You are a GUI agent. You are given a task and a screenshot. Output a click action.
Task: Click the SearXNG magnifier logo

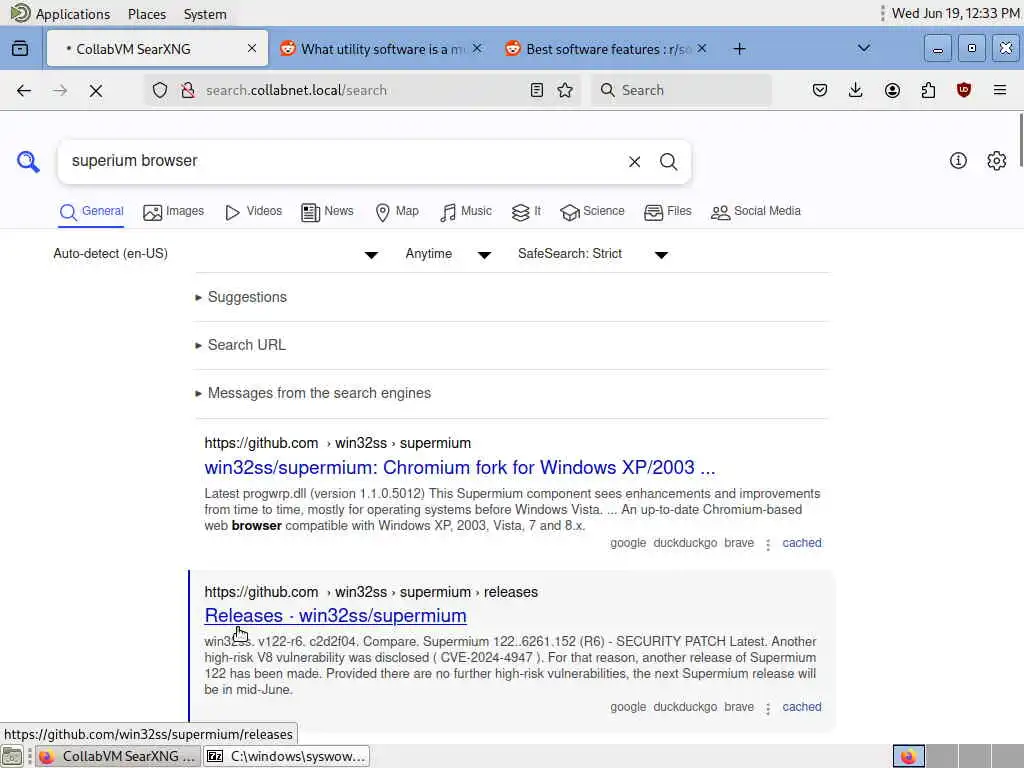coord(28,161)
